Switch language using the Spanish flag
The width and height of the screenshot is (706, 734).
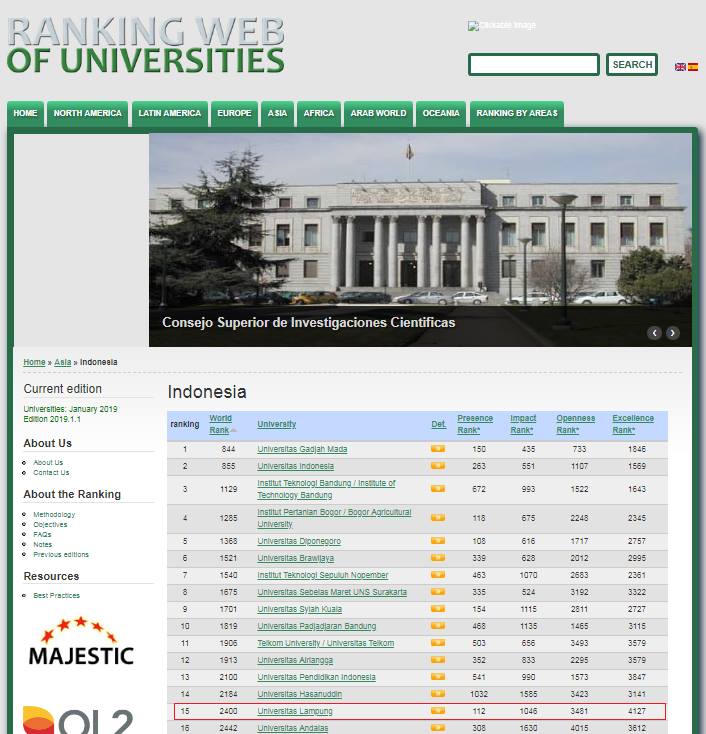693,67
